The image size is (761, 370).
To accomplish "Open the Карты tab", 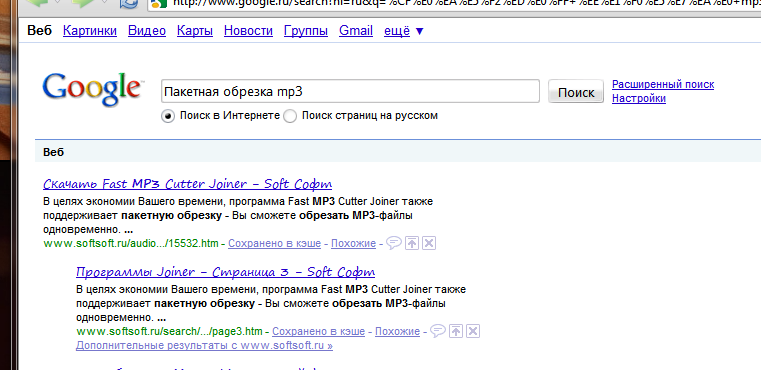I will [x=195, y=31].
